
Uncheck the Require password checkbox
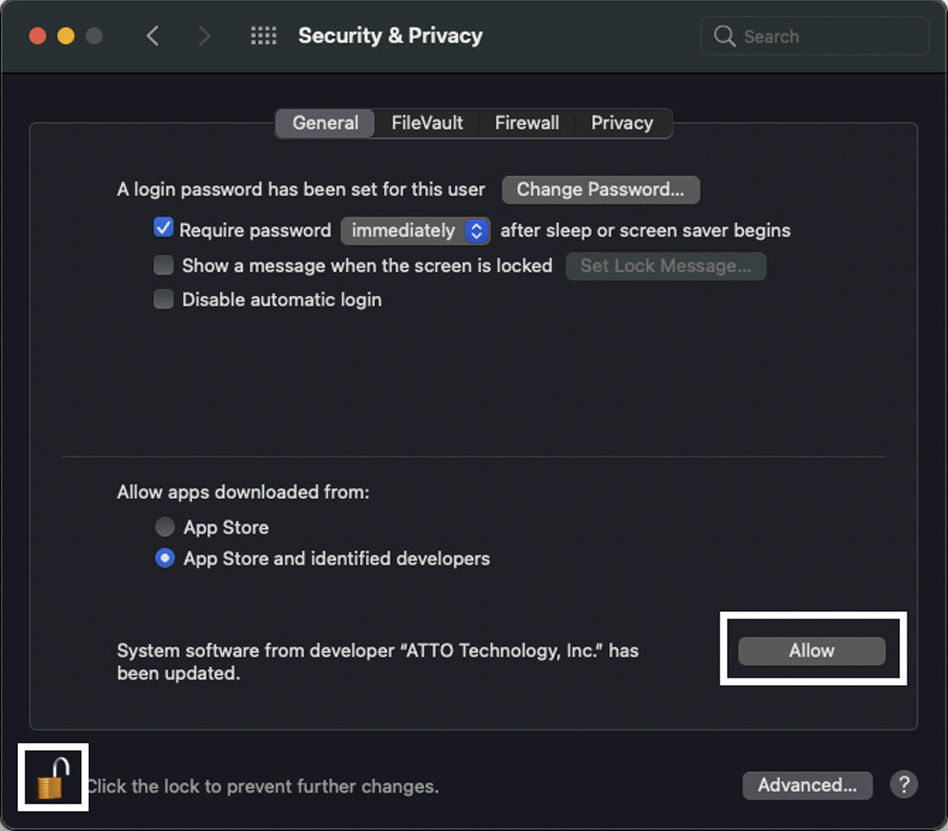pos(163,228)
